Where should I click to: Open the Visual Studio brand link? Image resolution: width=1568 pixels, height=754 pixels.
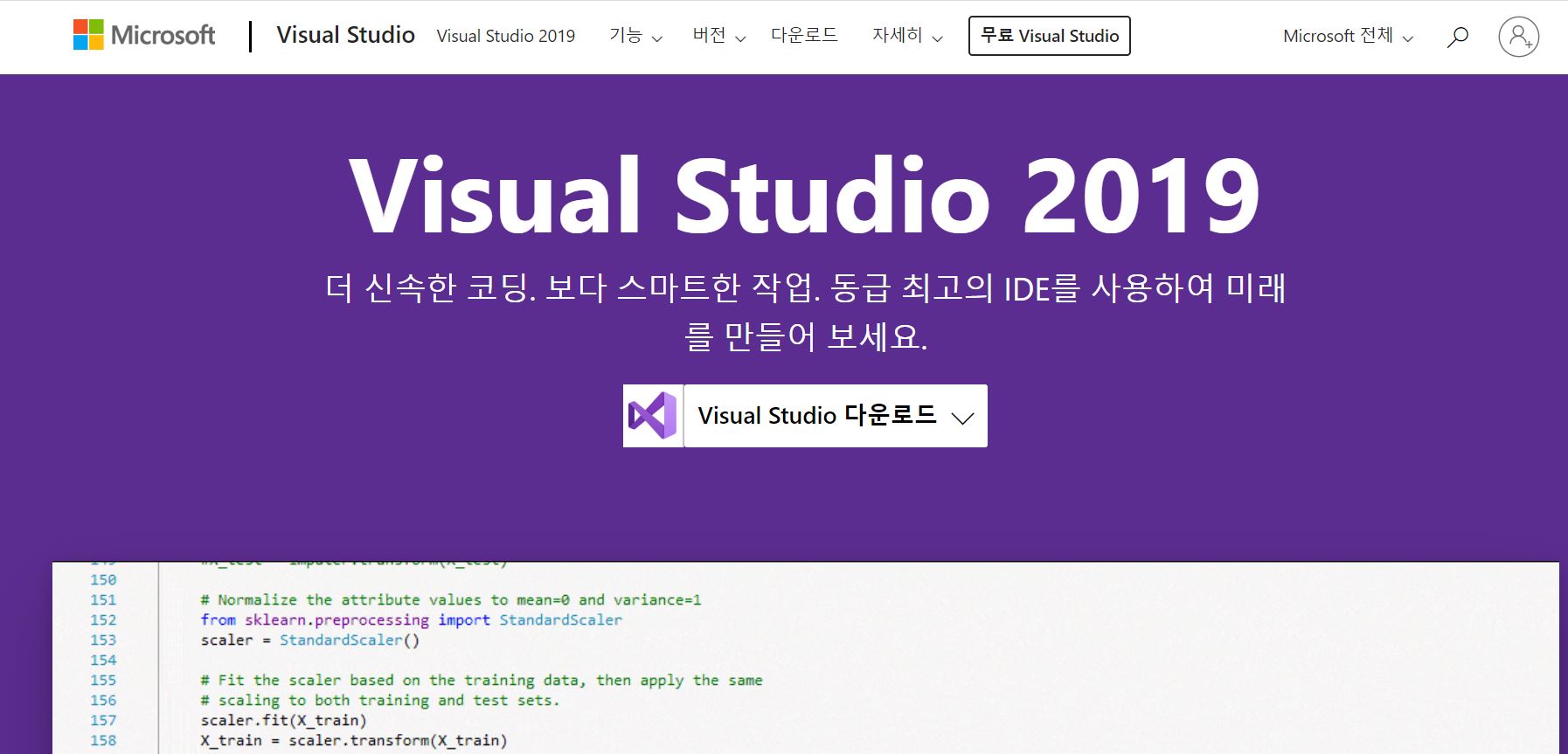pyautogui.click(x=345, y=35)
